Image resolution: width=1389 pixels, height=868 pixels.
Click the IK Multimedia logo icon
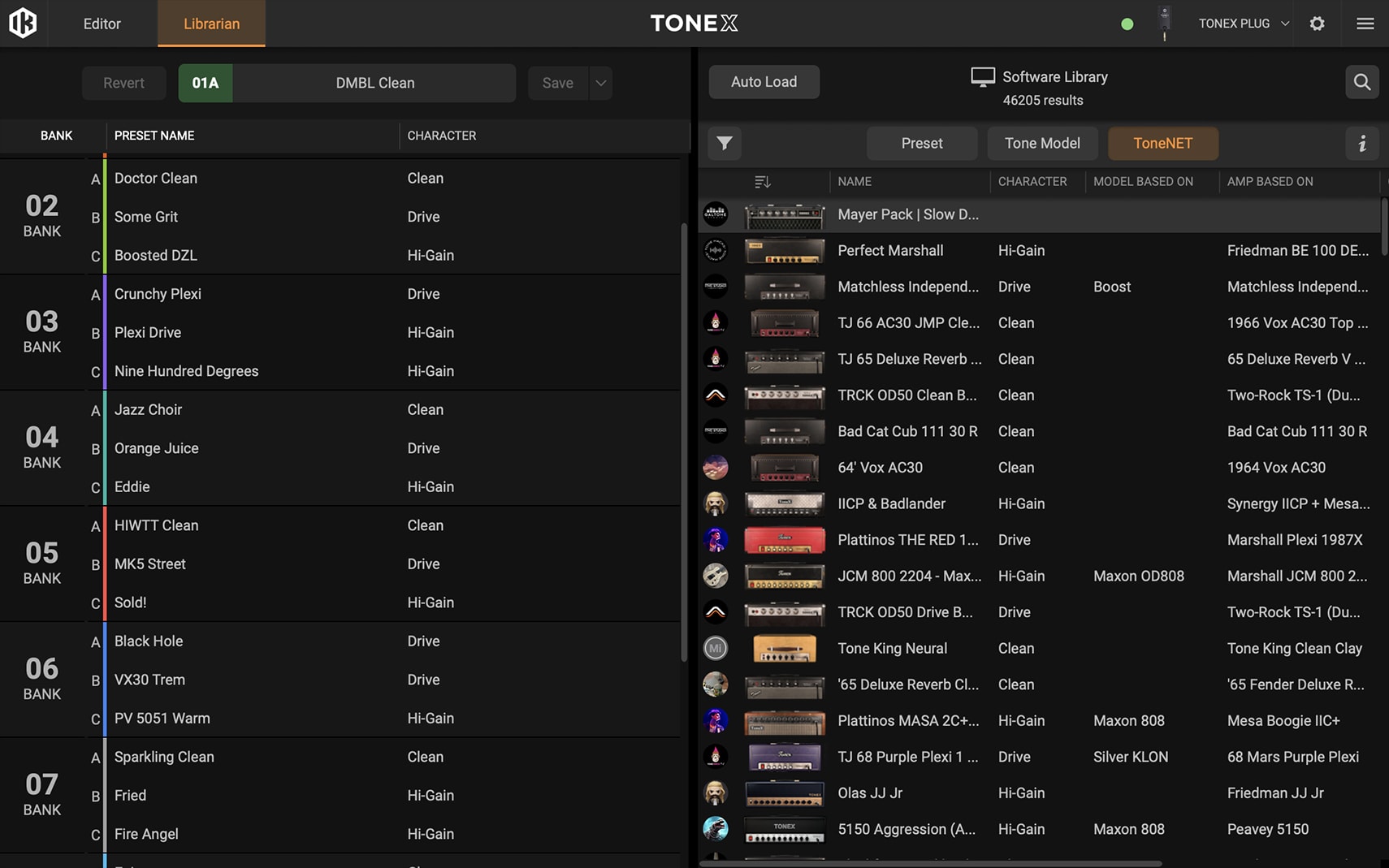pyautogui.click(x=23, y=23)
